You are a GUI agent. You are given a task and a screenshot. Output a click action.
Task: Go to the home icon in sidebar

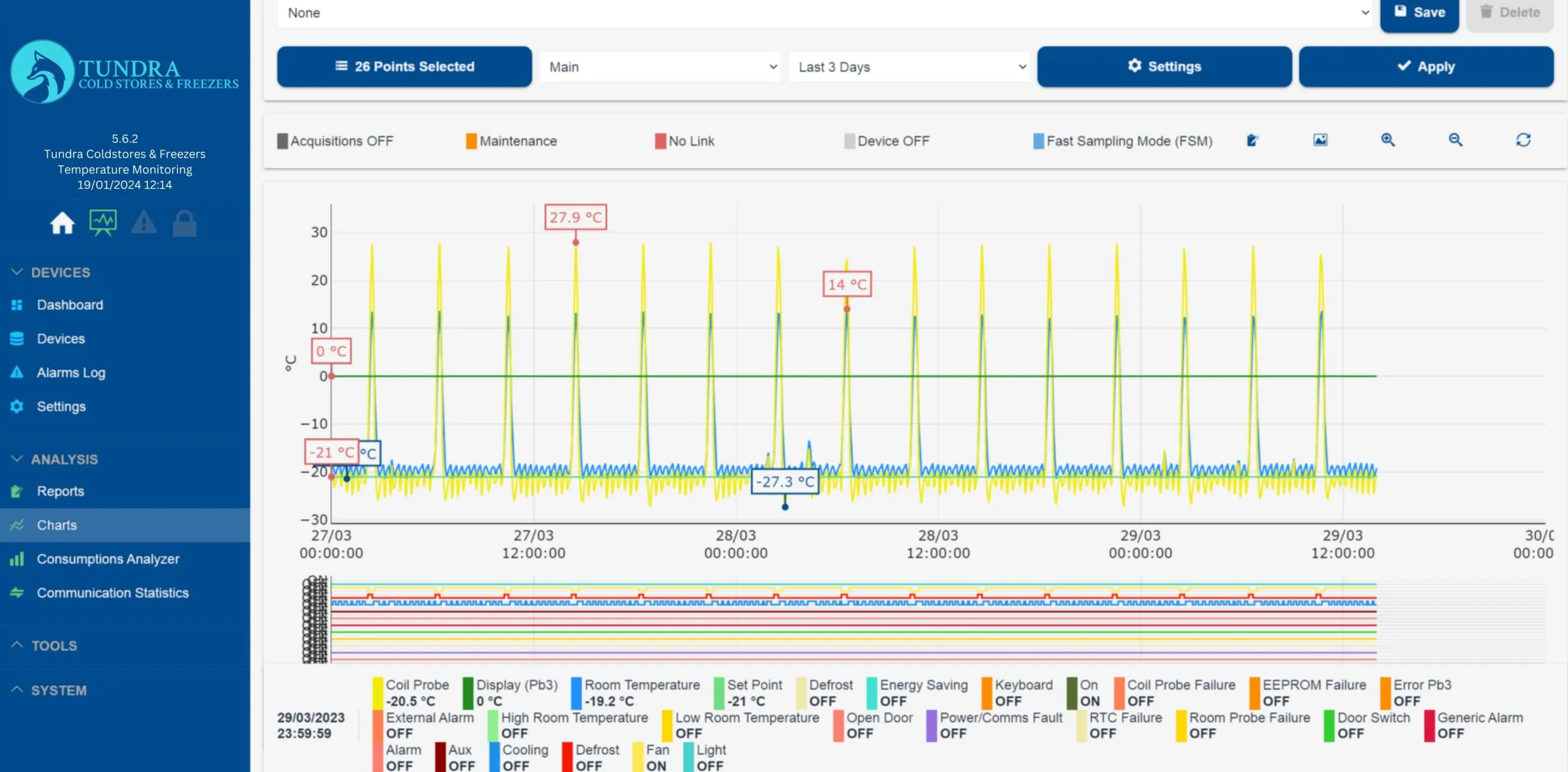[x=62, y=223]
